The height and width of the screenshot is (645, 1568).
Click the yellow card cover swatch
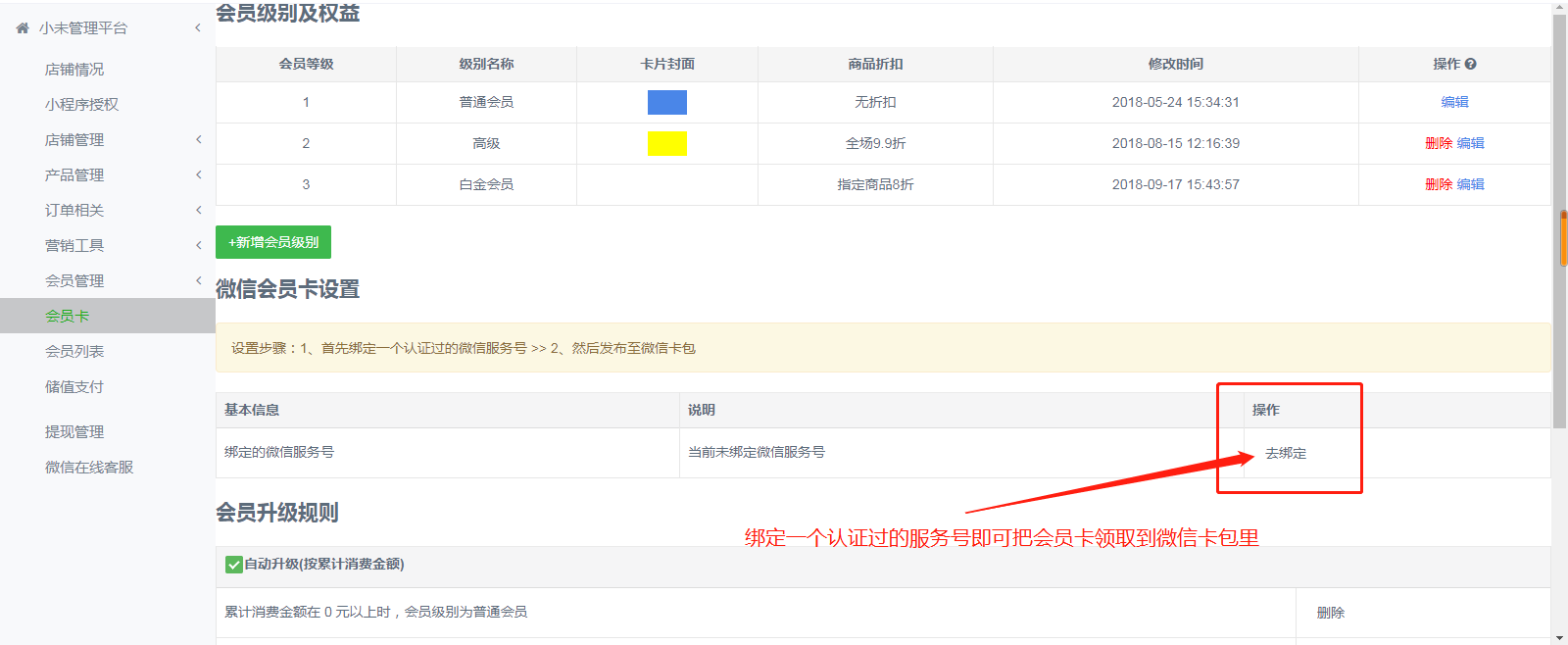pyautogui.click(x=666, y=143)
